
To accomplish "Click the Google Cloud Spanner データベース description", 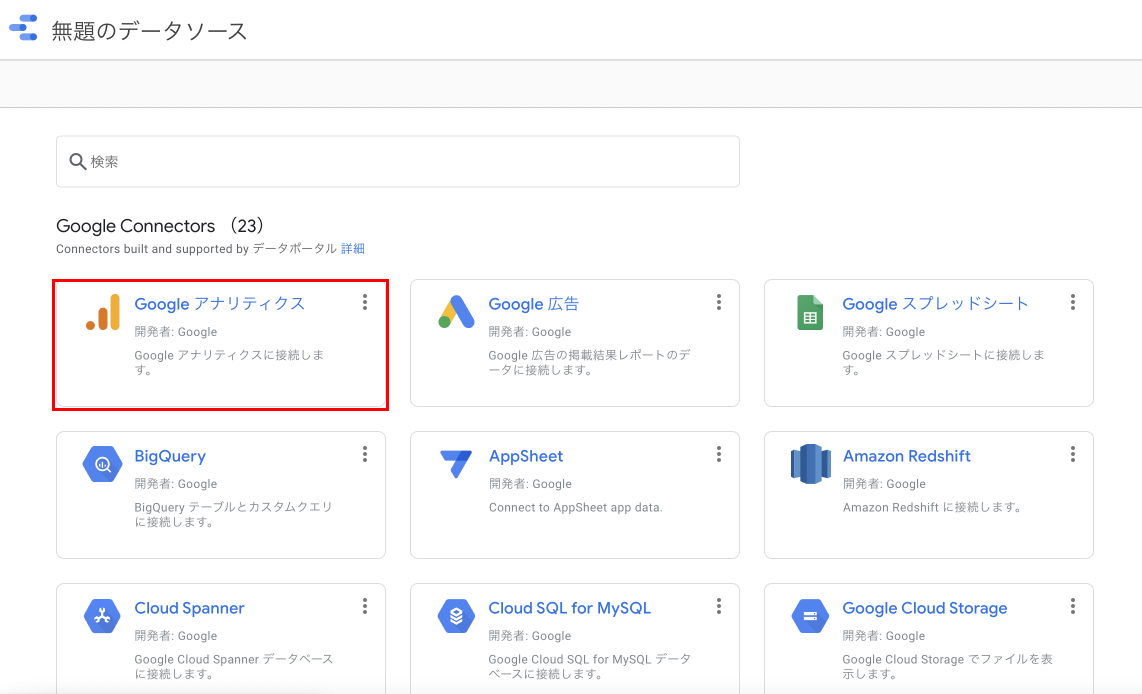I will click(x=234, y=666).
